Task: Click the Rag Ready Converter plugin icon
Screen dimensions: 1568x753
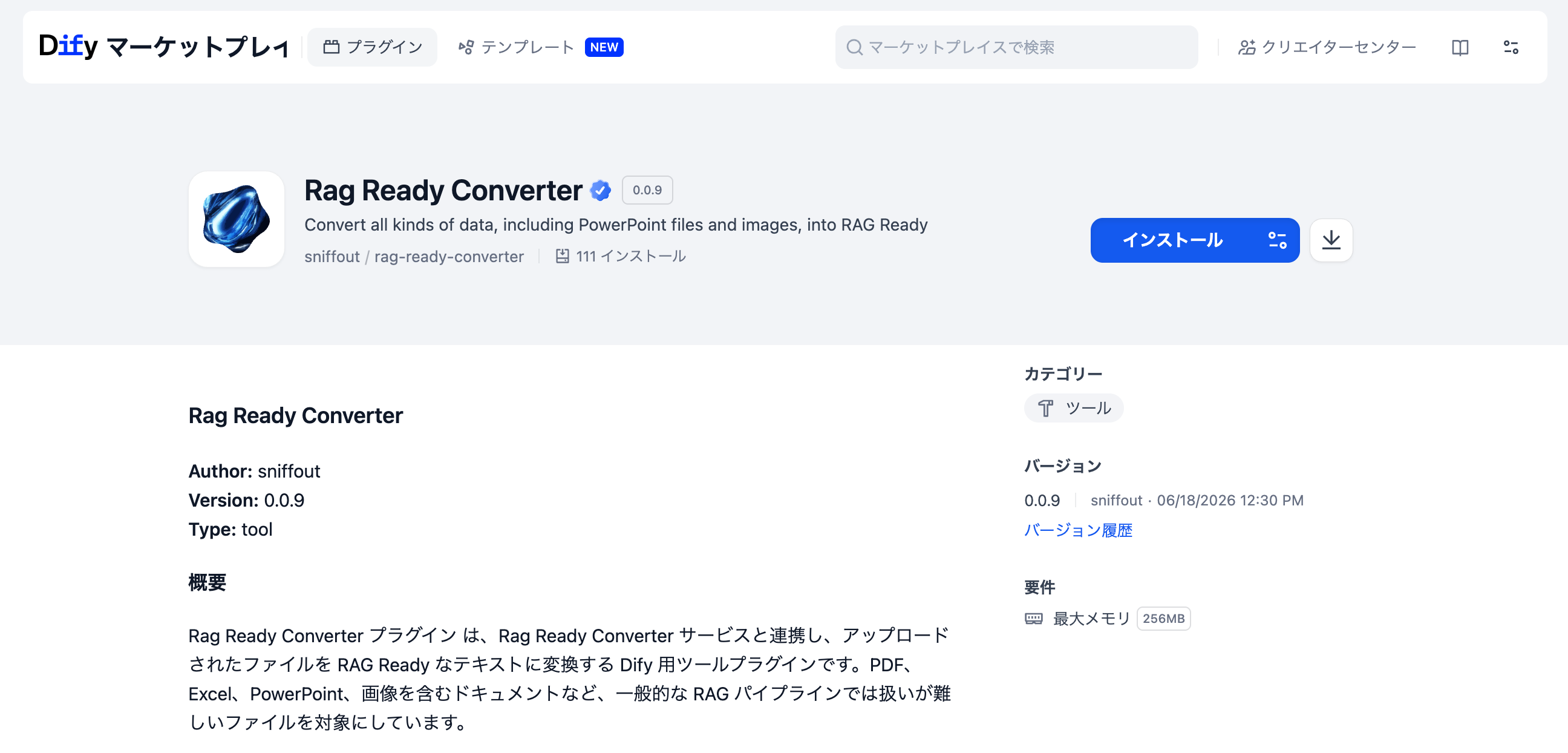Action: click(236, 219)
